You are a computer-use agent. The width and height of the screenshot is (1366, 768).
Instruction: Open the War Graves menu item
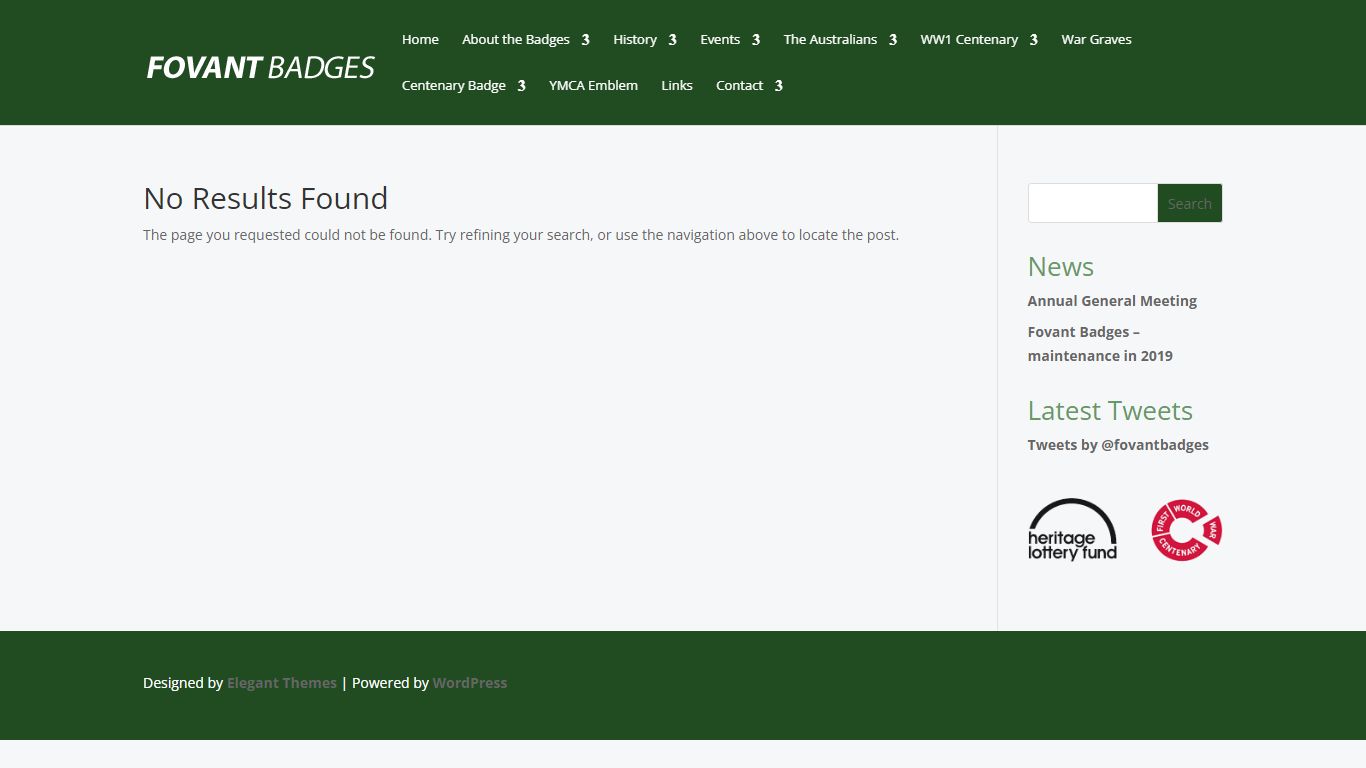pyautogui.click(x=1096, y=40)
